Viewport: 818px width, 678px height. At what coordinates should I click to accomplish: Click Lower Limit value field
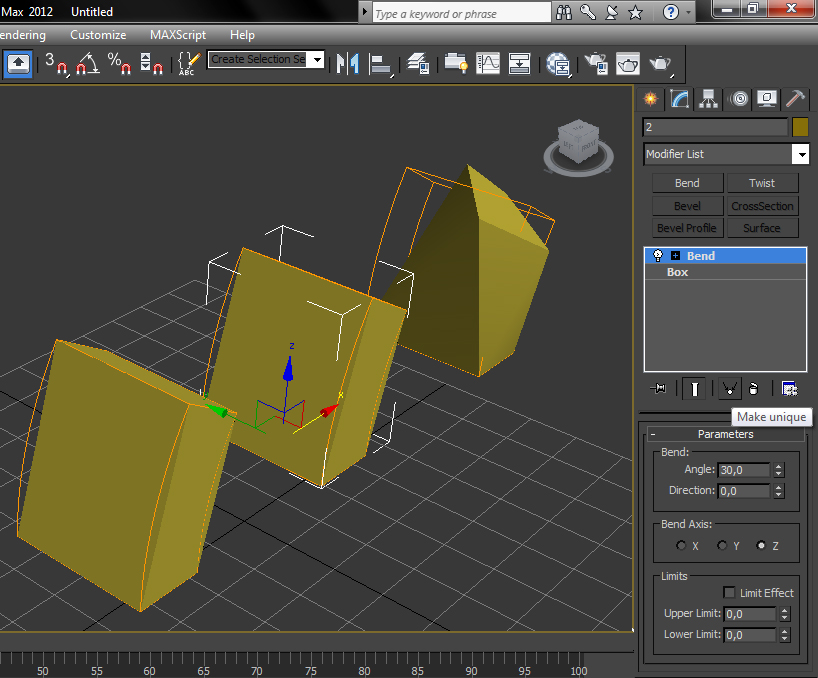pos(750,635)
